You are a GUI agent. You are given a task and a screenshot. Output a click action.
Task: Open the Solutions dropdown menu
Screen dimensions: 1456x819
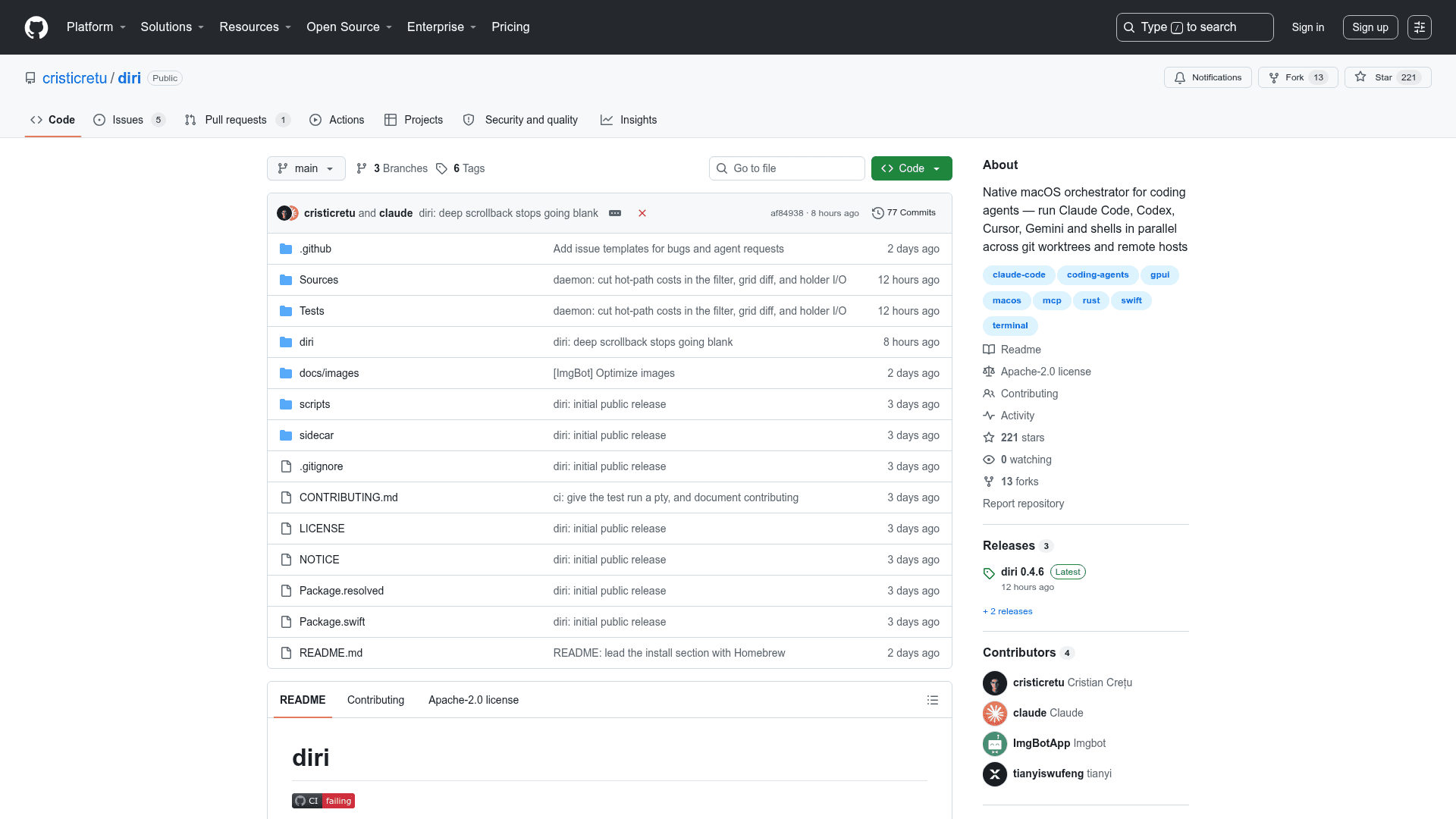pyautogui.click(x=172, y=27)
